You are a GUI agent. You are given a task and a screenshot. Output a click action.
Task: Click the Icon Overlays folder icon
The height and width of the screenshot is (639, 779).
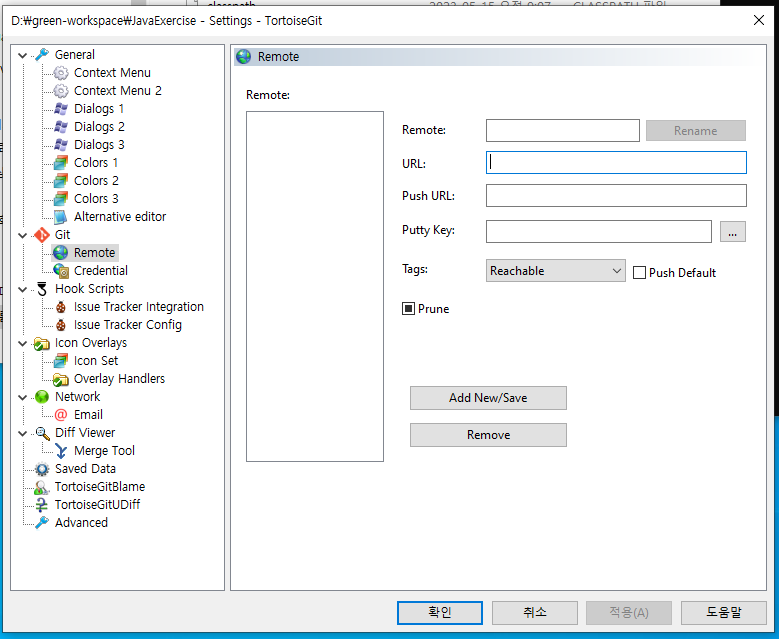pos(42,343)
